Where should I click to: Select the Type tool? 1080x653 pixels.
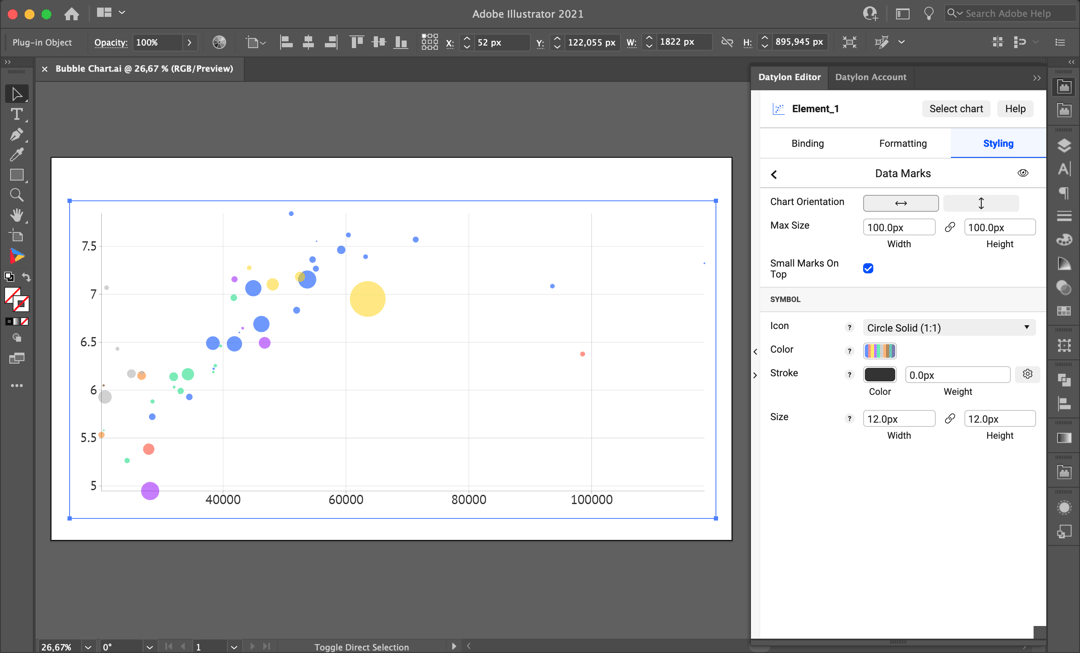pyautogui.click(x=16, y=114)
